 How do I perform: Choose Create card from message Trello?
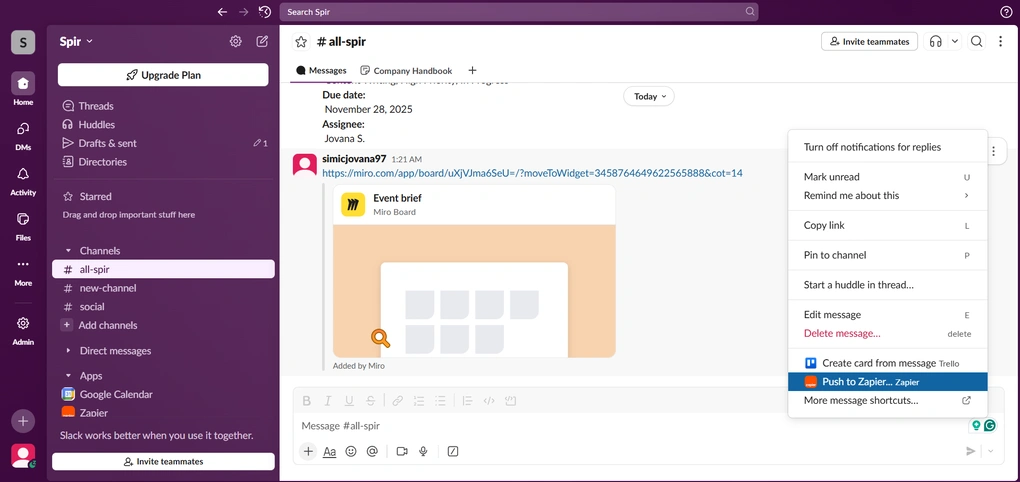pyautogui.click(x=887, y=363)
